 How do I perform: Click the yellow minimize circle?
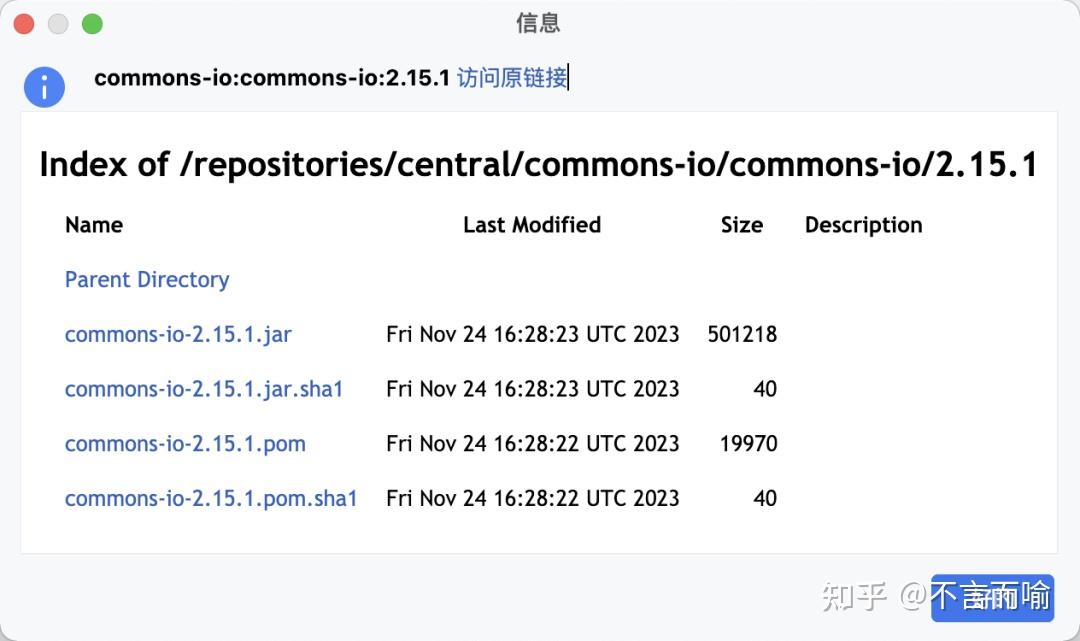58,22
